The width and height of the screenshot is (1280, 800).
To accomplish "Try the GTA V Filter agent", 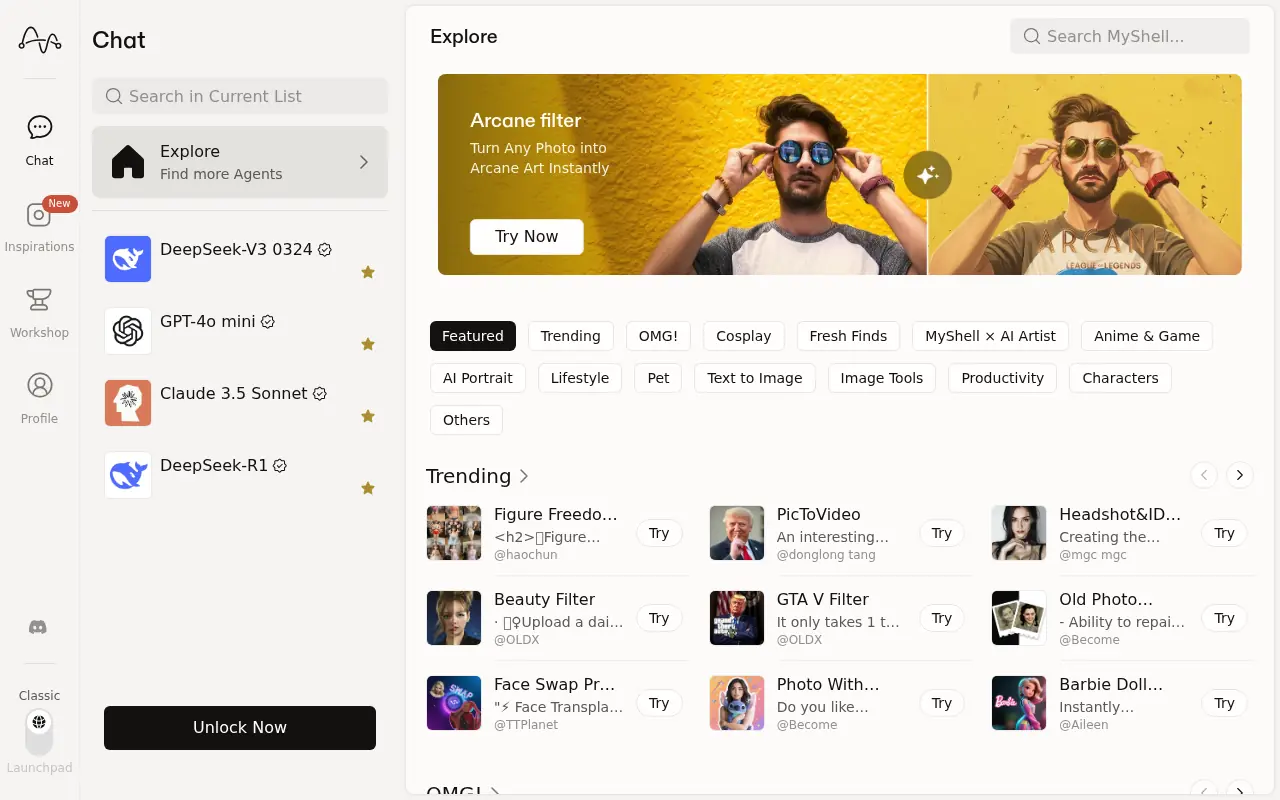I will click(942, 618).
